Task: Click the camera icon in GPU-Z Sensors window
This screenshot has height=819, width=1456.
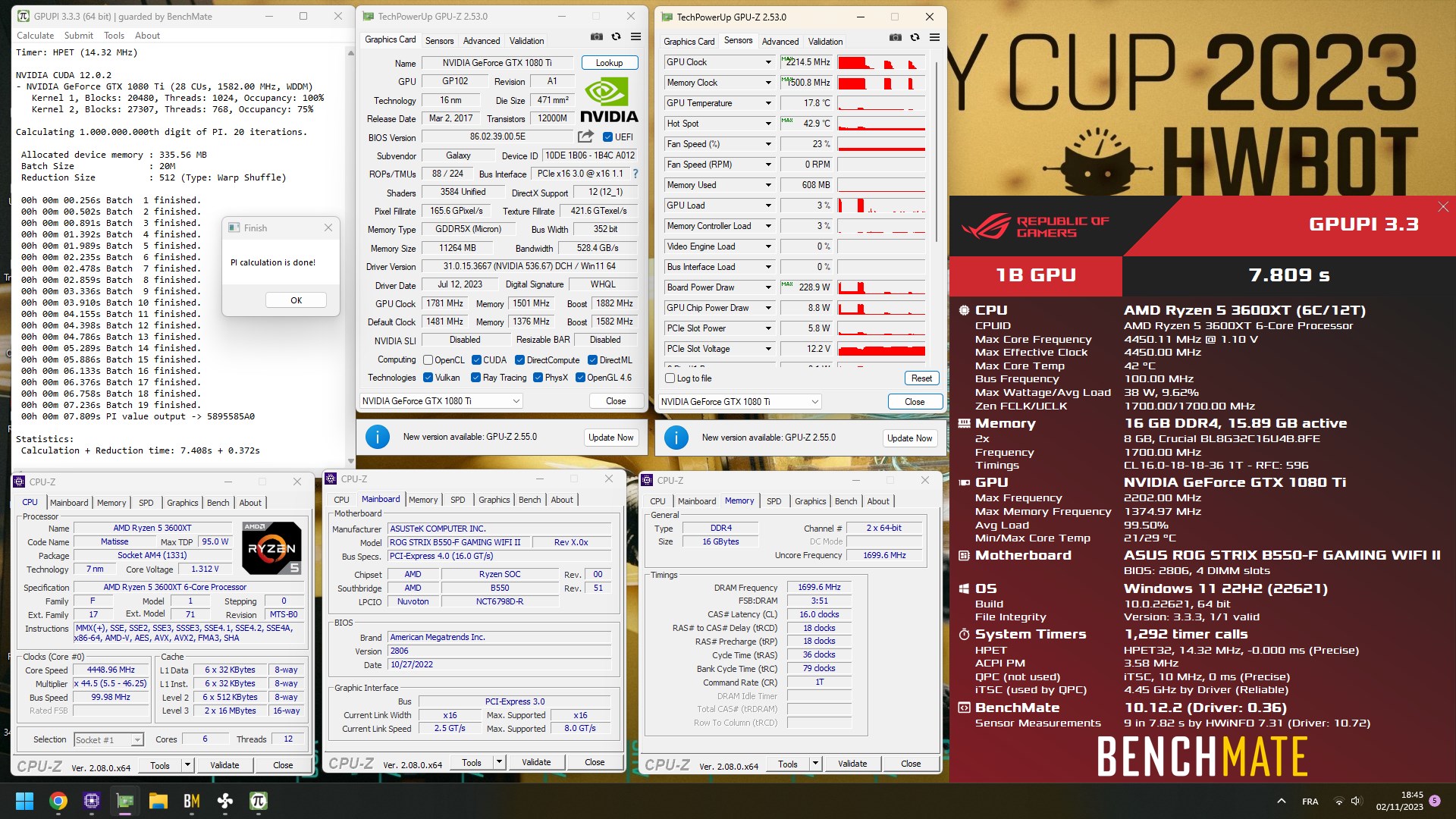Action: (x=896, y=37)
